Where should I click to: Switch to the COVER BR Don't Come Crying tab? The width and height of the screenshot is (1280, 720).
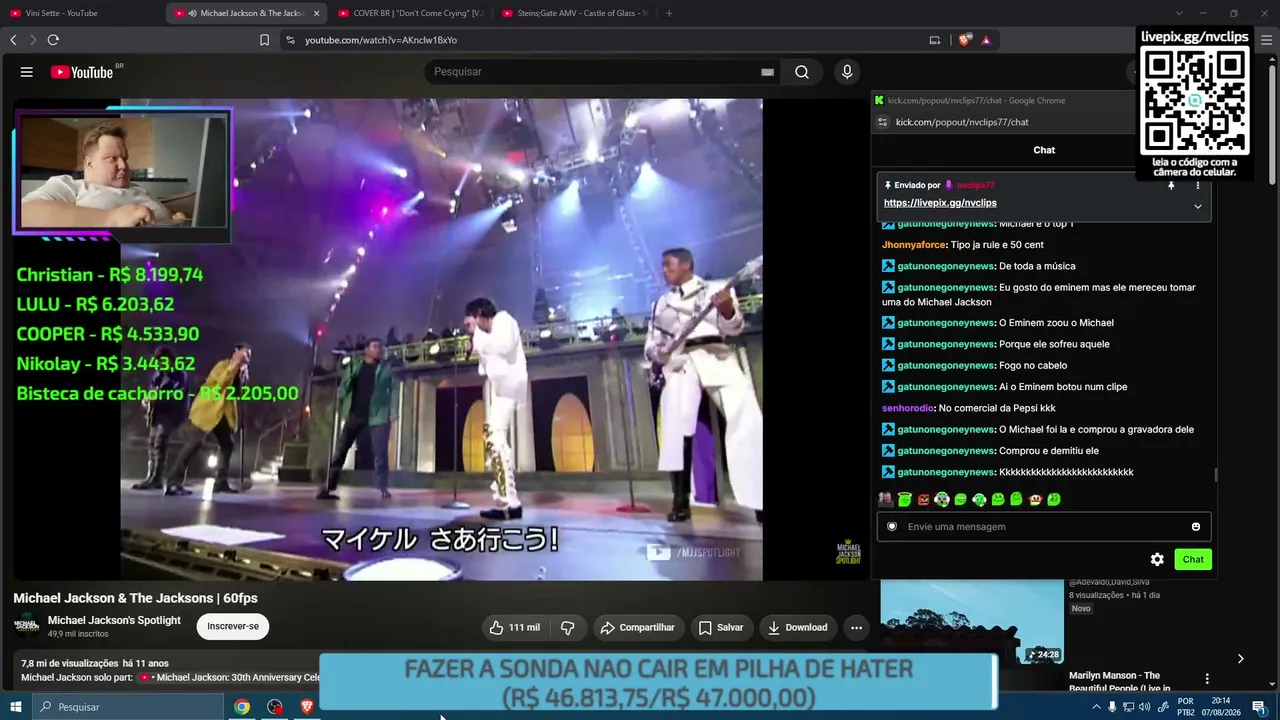[412, 13]
